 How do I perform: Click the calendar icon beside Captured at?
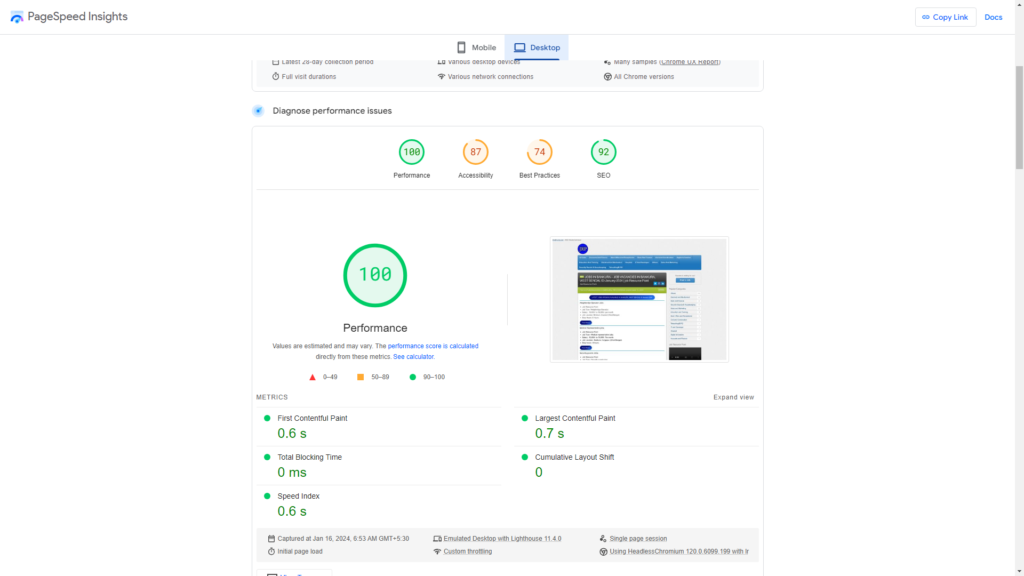(x=272, y=539)
